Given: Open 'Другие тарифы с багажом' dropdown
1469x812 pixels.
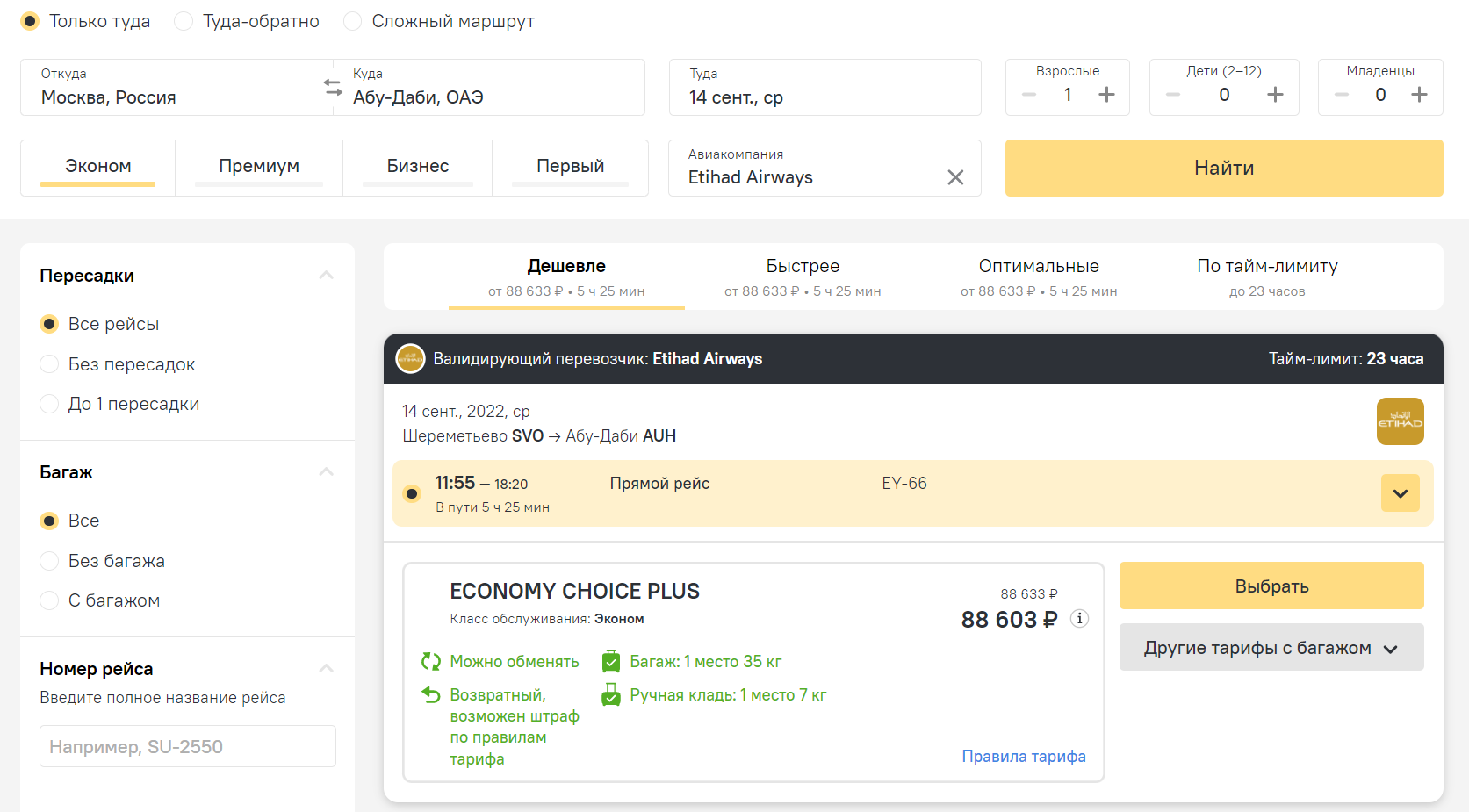Looking at the screenshot, I should pos(1271,648).
